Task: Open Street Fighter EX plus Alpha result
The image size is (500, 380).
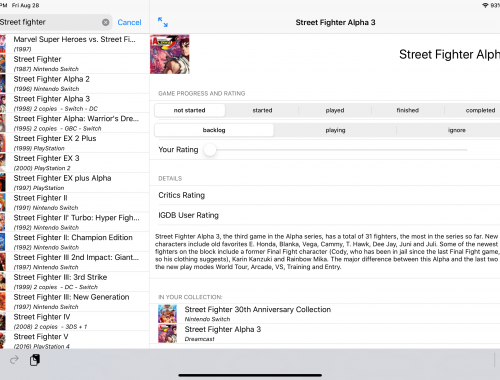Action: (75, 182)
